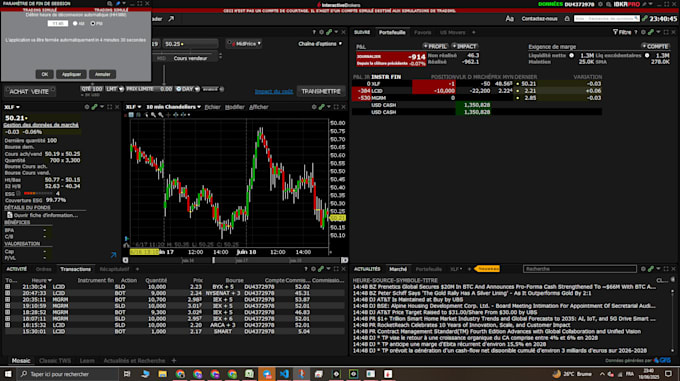Expand 20:35:11 MGRM transaction row

pos(7,300)
